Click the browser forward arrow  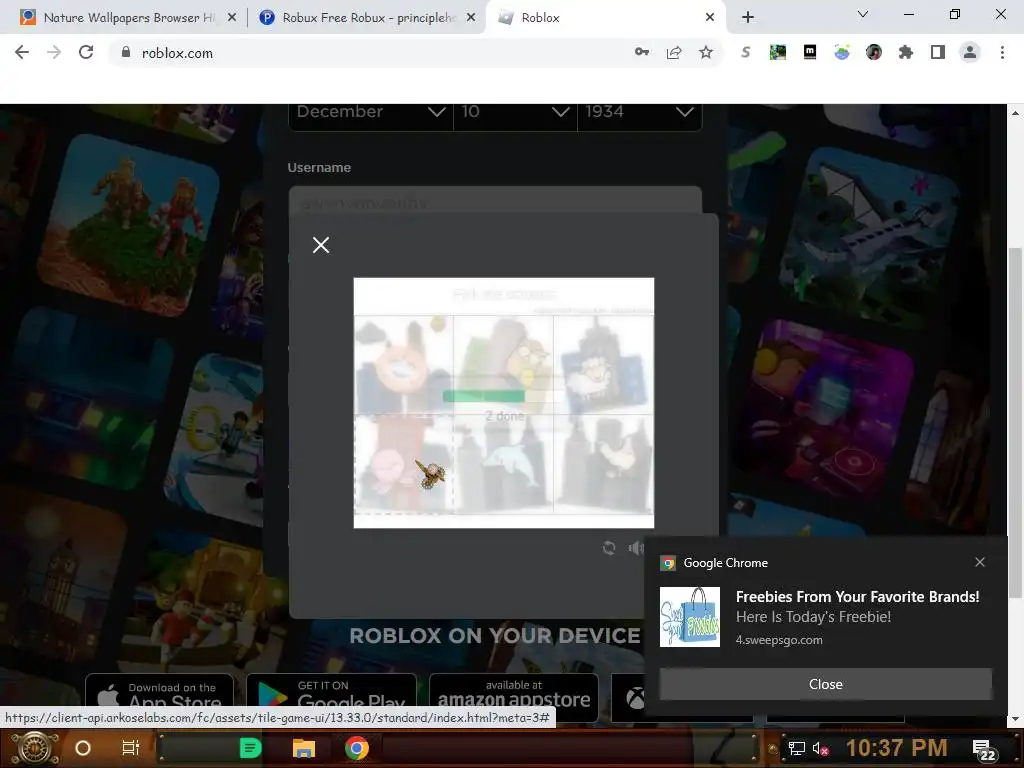click(x=54, y=52)
